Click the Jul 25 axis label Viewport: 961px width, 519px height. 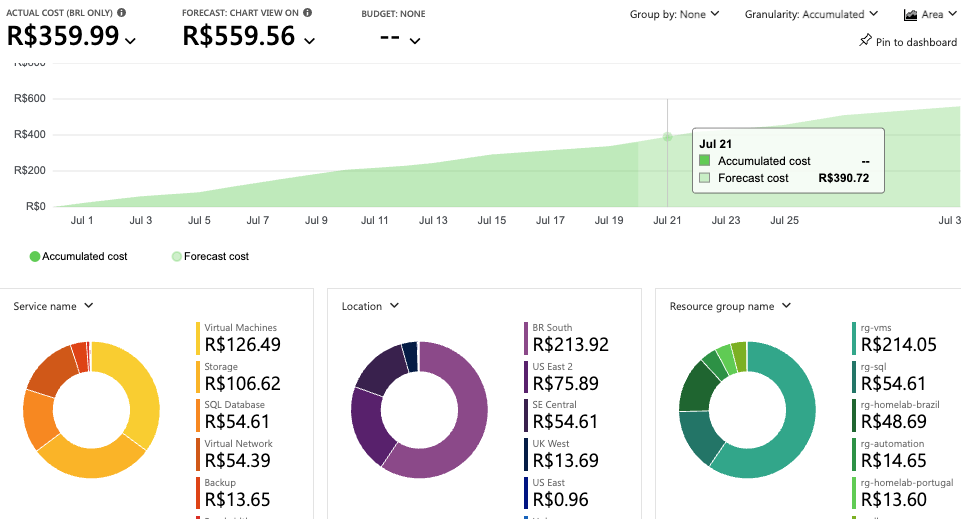784,220
